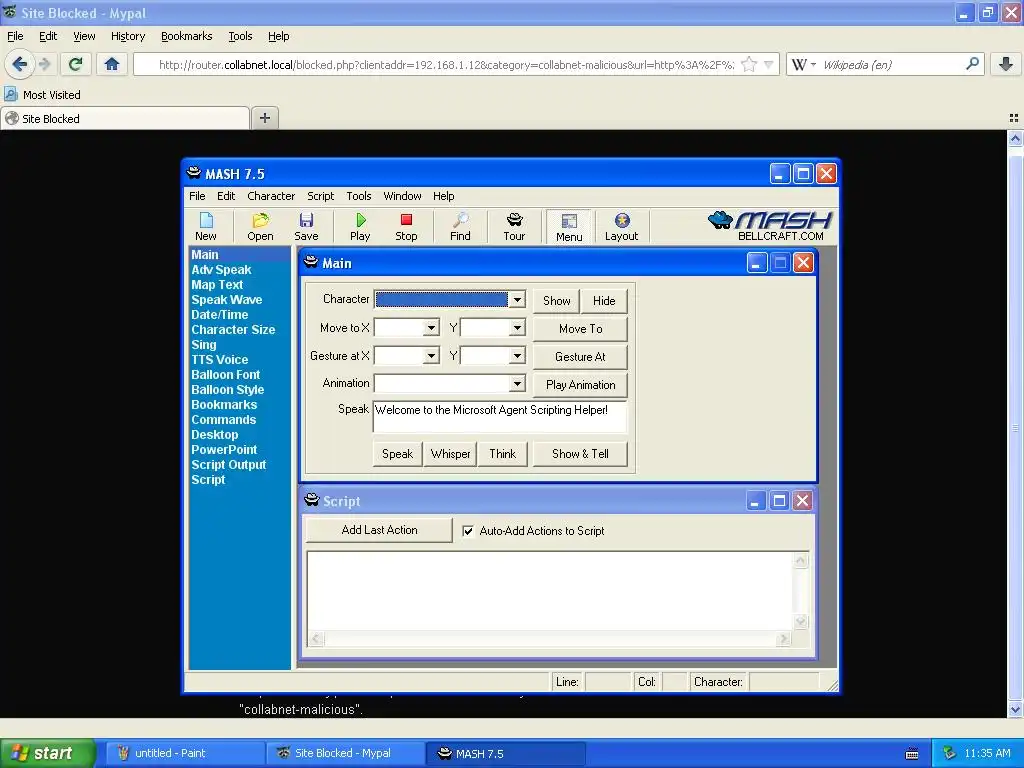The image size is (1024, 768).
Task: Open a new browser tab with plus button
Action: coord(264,118)
